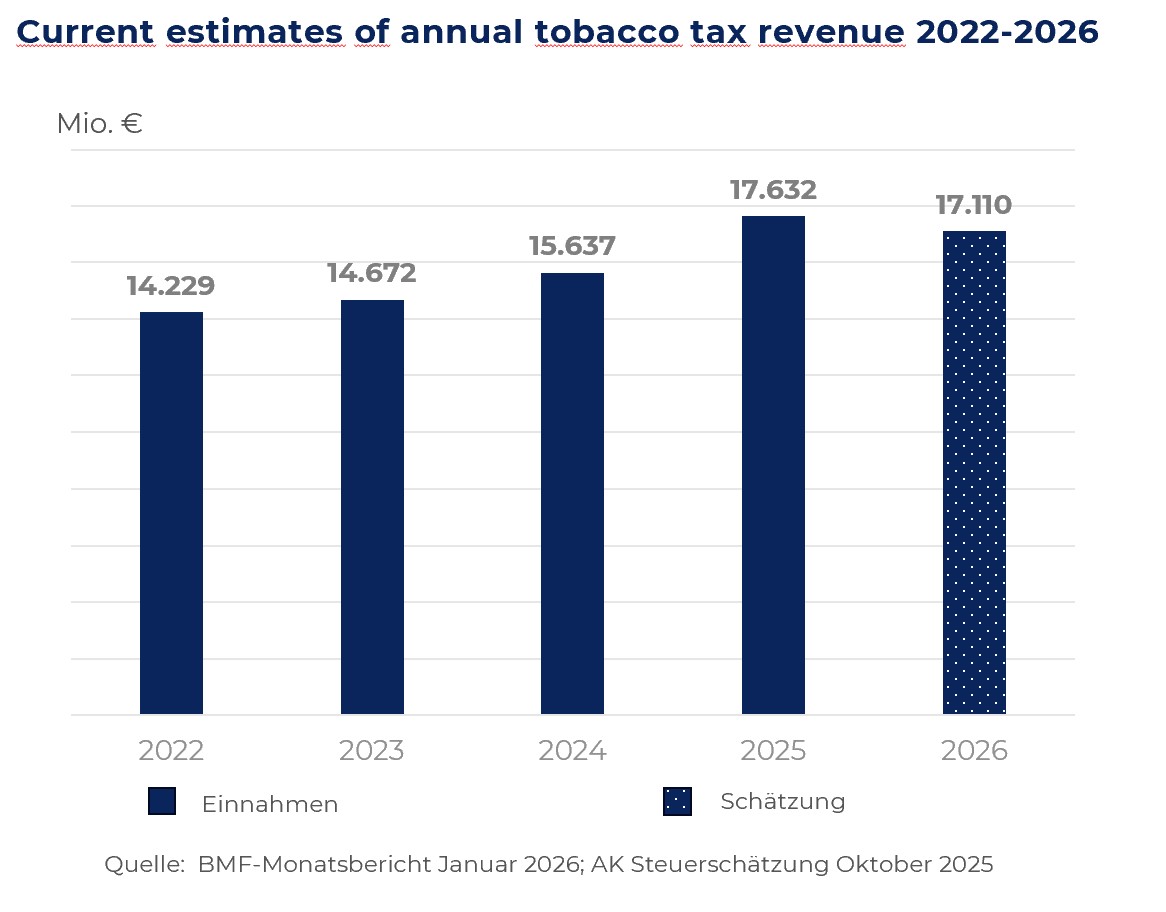Select the tallest bar for 2025
The height and width of the screenshot is (912, 1166).
(773, 465)
